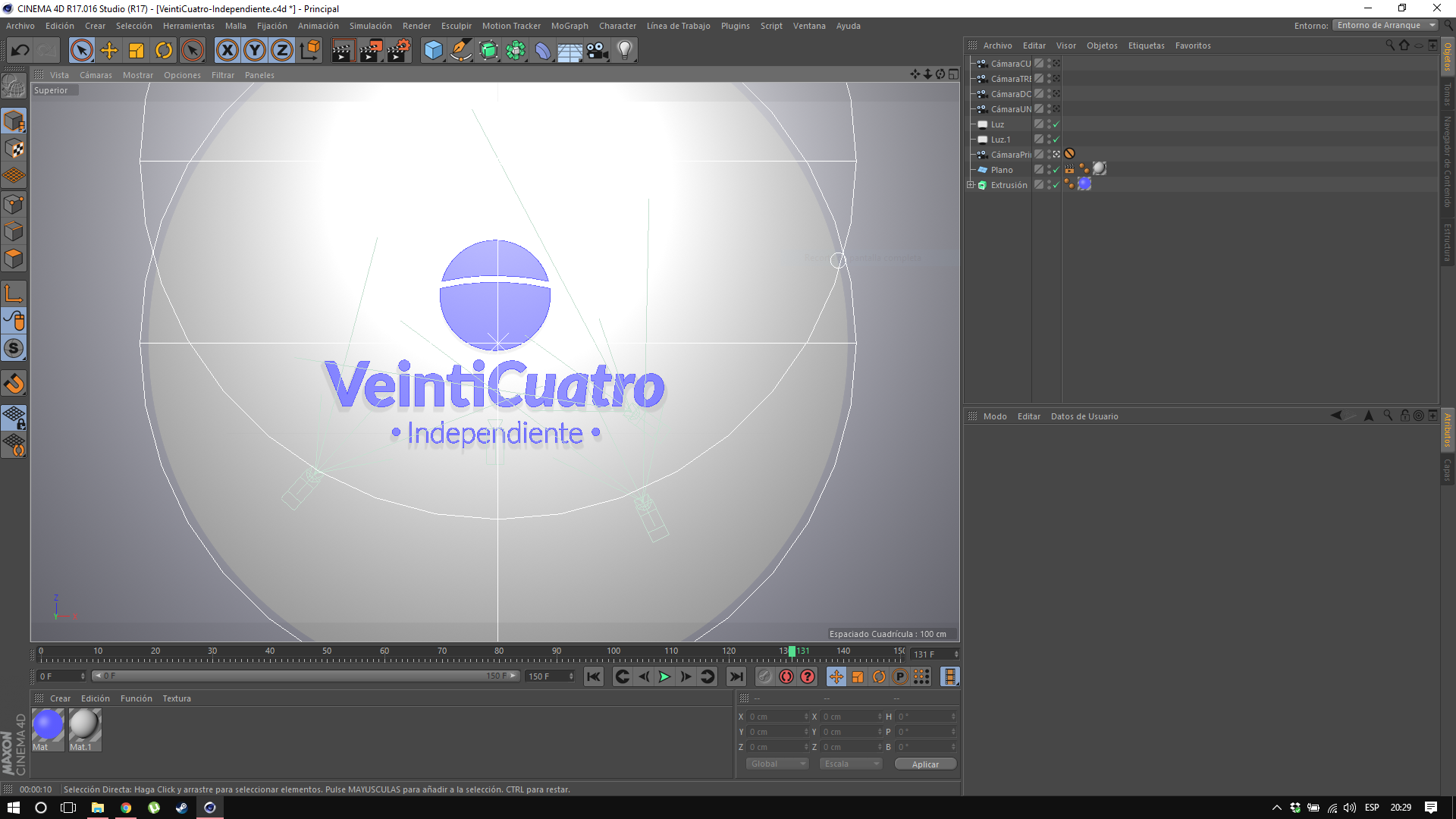Open the Escala size mode dropdown
Screen dimensions: 1456x819
tap(851, 764)
